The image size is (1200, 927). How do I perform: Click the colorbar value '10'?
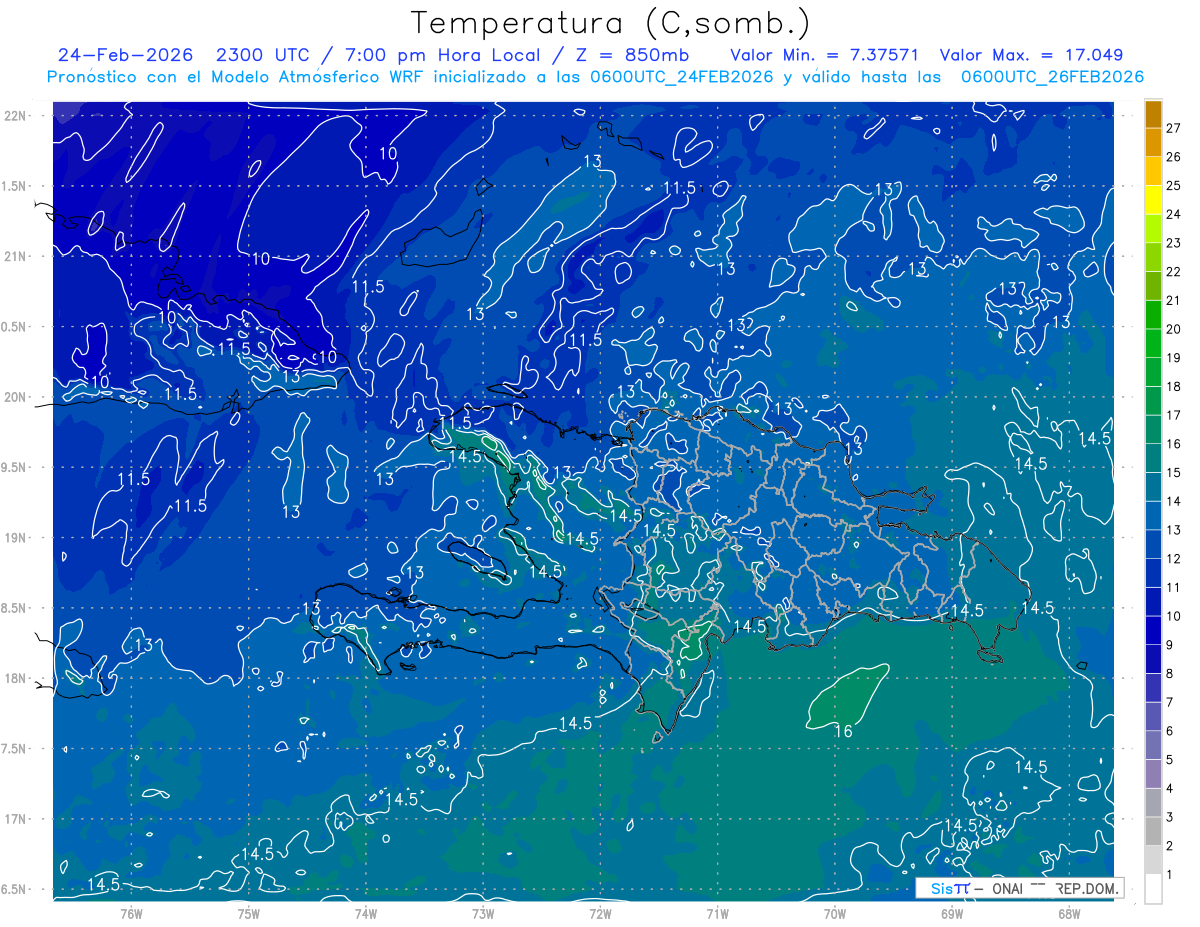tap(1174, 616)
